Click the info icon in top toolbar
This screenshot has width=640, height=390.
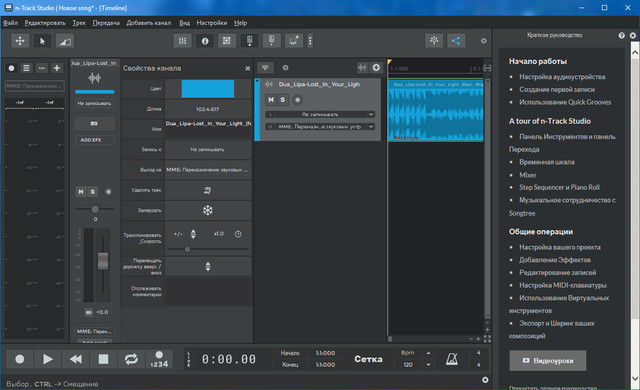(205, 41)
